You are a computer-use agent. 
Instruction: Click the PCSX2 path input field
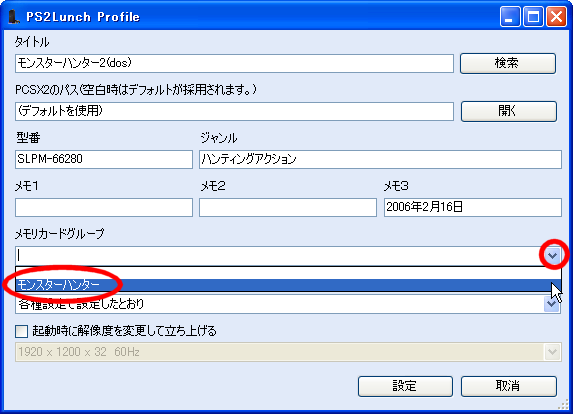click(234, 111)
